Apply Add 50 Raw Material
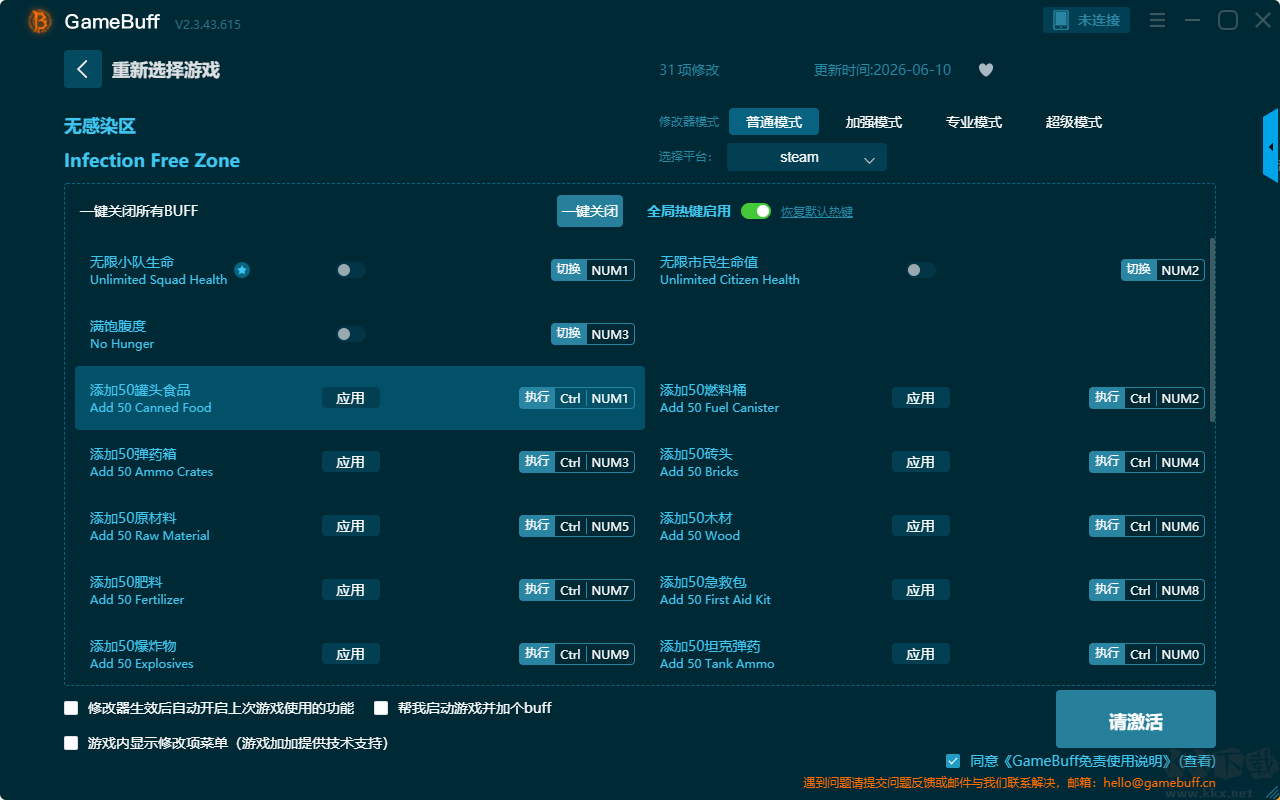The height and width of the screenshot is (800, 1280). [351, 526]
